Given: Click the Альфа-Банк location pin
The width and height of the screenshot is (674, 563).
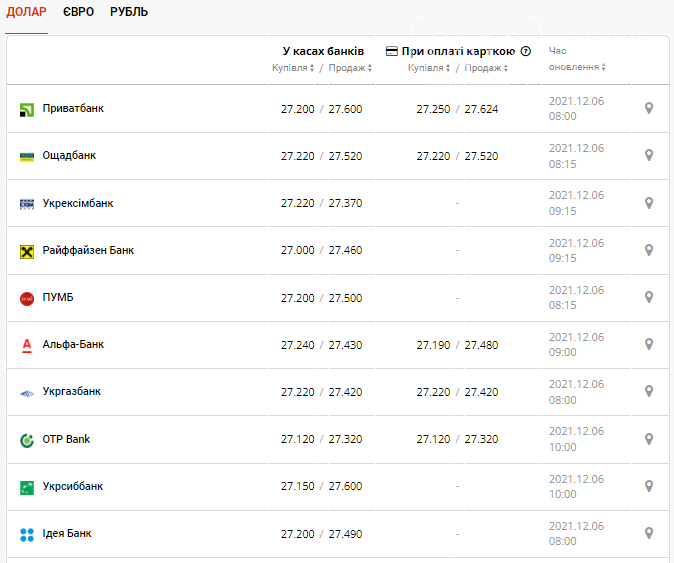Looking at the screenshot, I should tap(649, 344).
